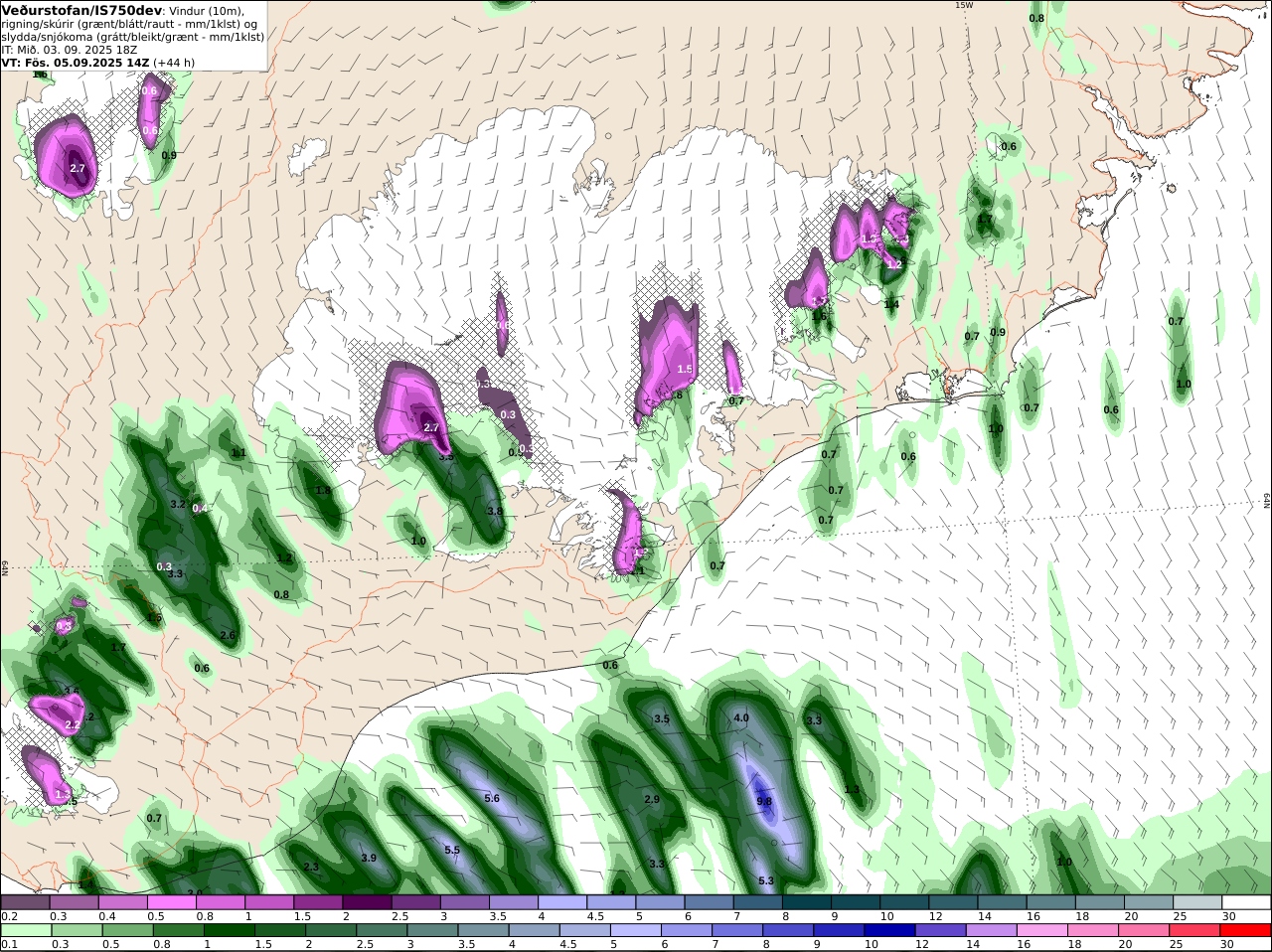Click the 3.9 rain value label
The image size is (1272, 952).
pyautogui.click(x=368, y=858)
